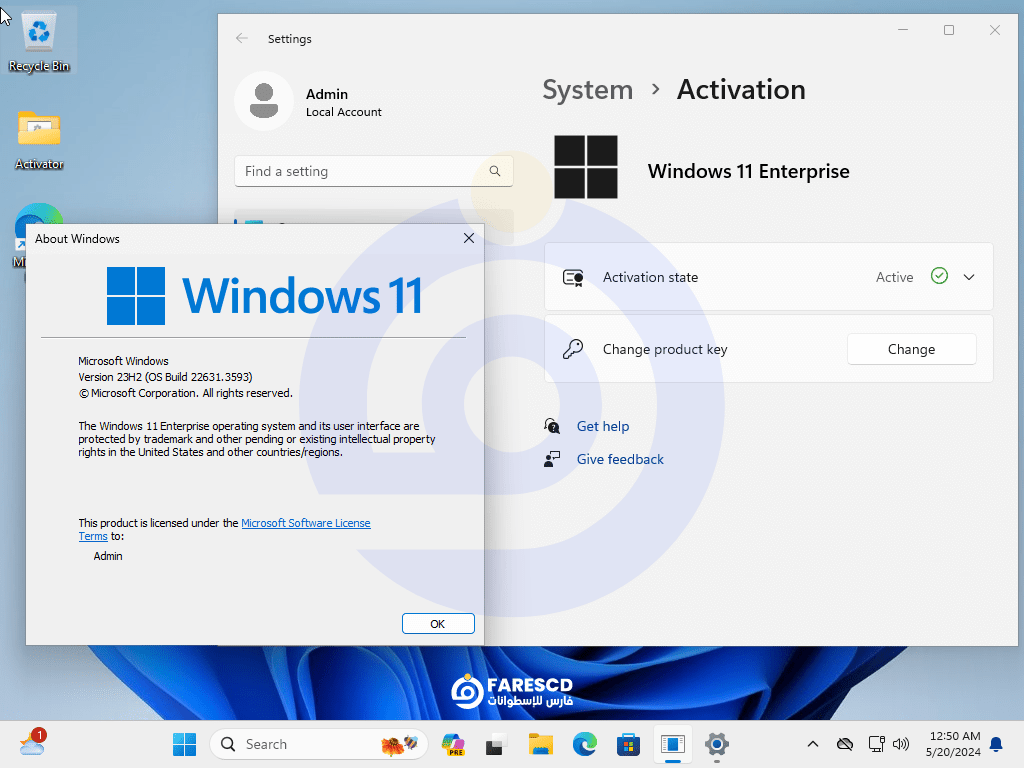This screenshot has width=1024, height=768.
Task: Open the Recycle Bin desktop icon
Action: (x=39, y=40)
